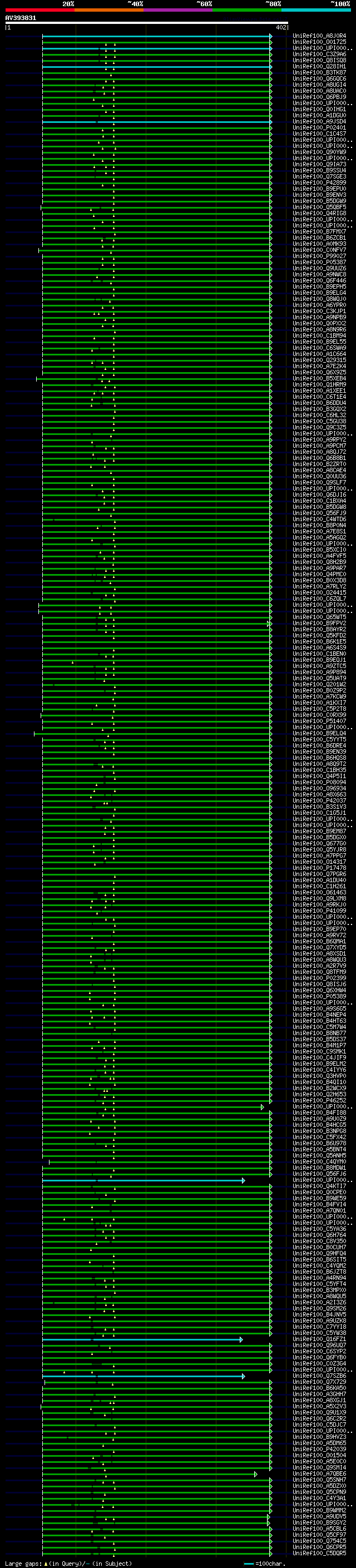The width and height of the screenshot is (356, 1568).
Task: Select hit label UniRef100_B3S1V3
Action: [x=319, y=807]
